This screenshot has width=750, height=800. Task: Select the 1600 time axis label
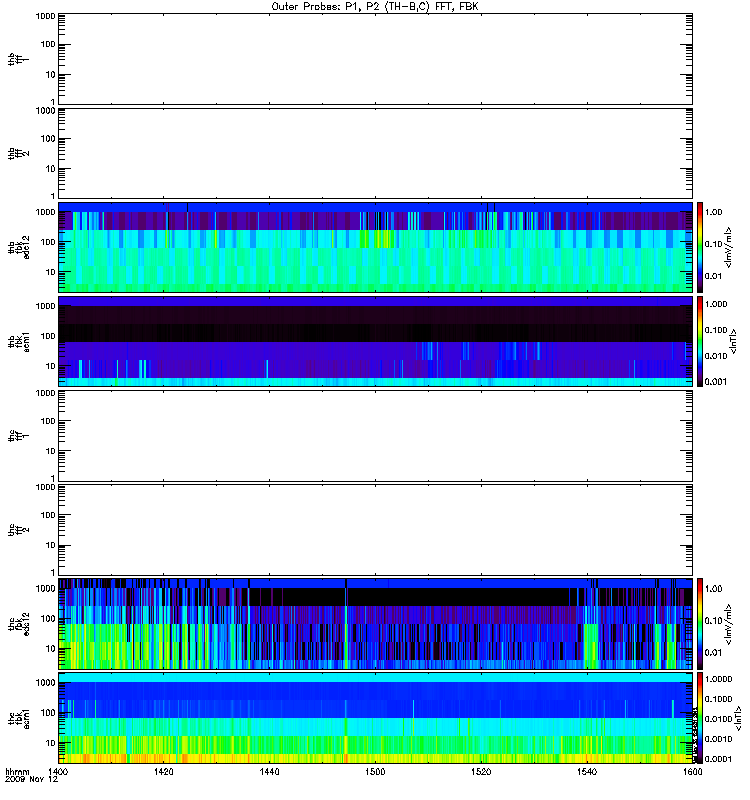[692, 771]
